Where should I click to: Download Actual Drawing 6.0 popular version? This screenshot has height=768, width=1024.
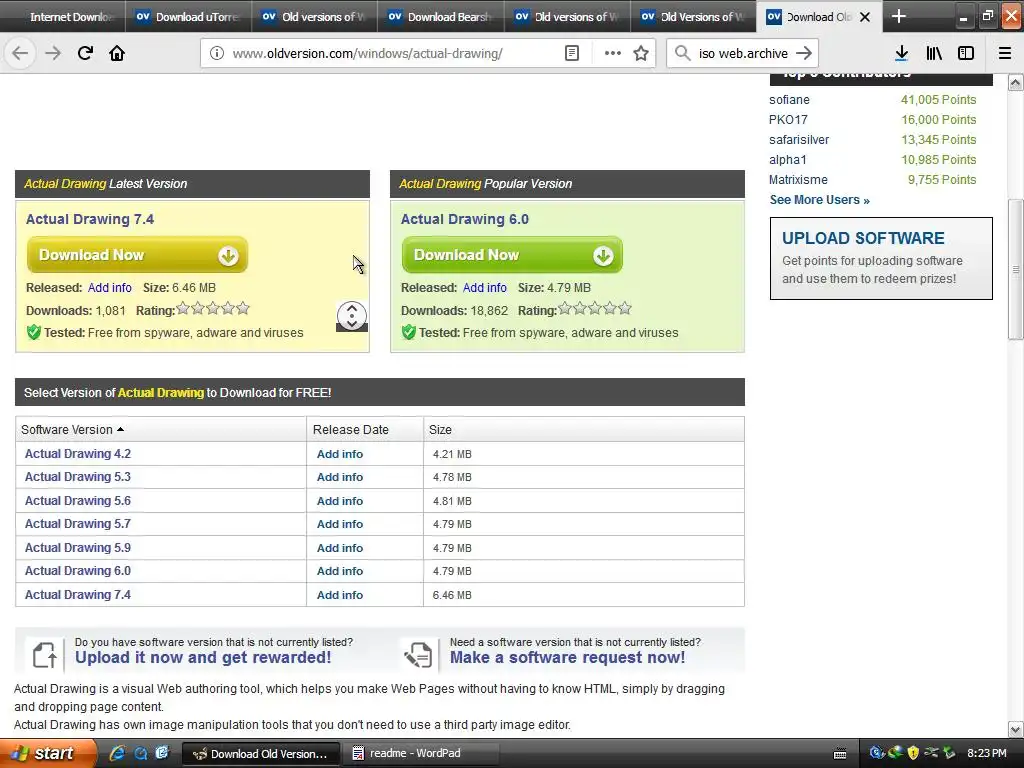(512, 255)
